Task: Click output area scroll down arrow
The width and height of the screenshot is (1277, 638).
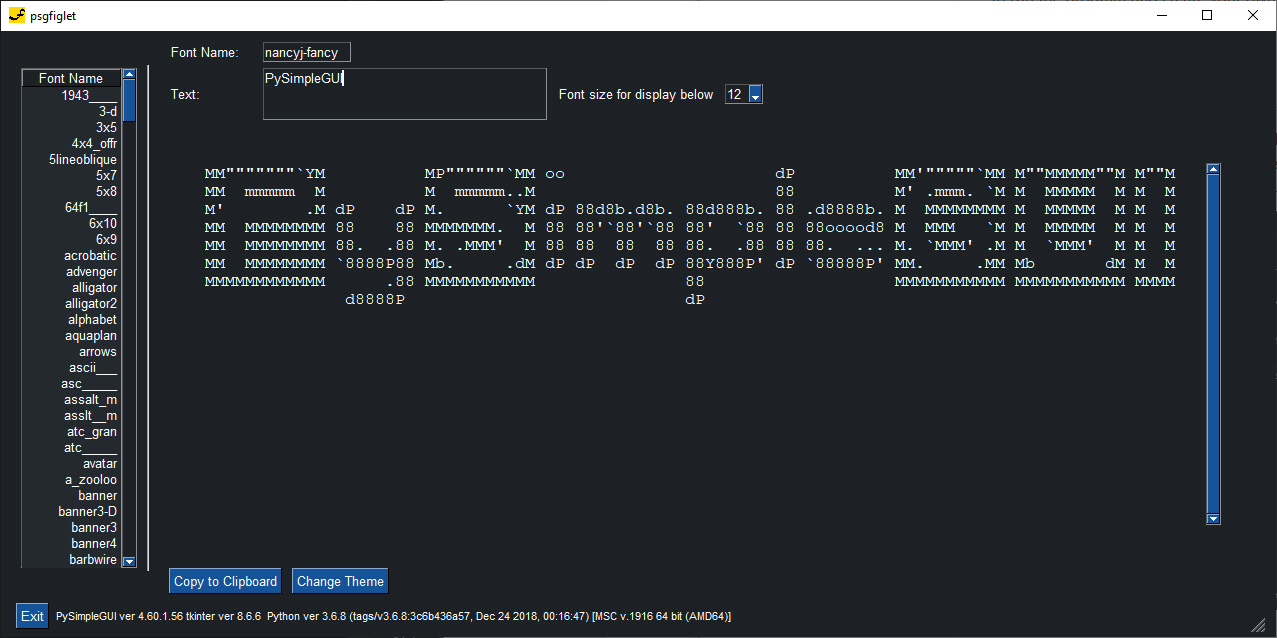Action: 1213,518
